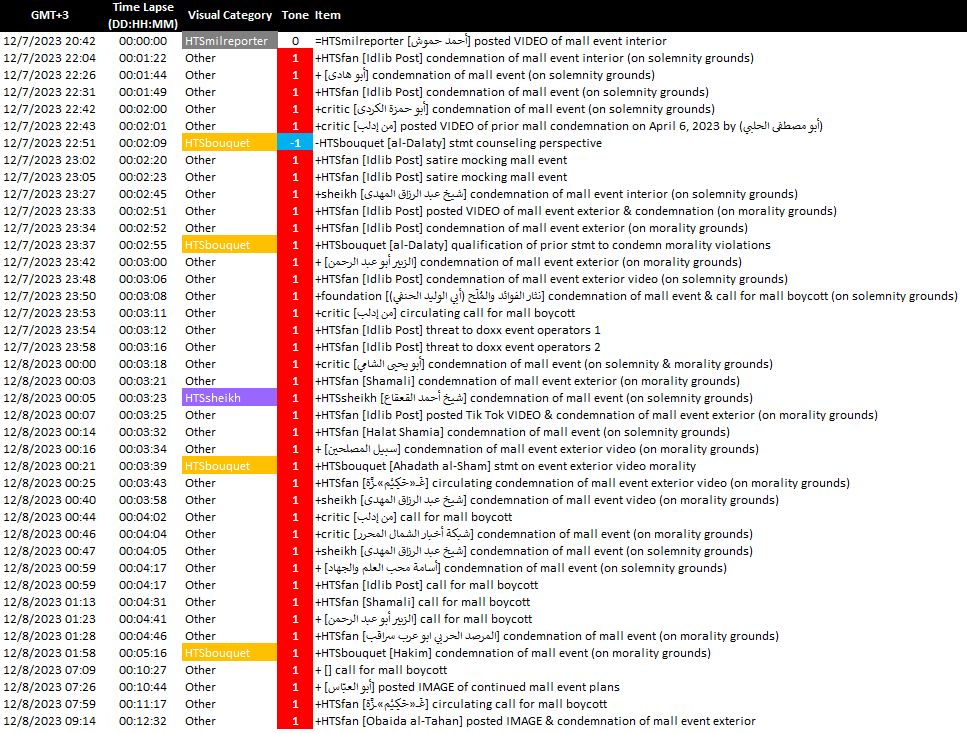Select the date cell 12/7/2023 23:02
The width and height of the screenshot is (967, 733).
pyautogui.click(x=49, y=160)
